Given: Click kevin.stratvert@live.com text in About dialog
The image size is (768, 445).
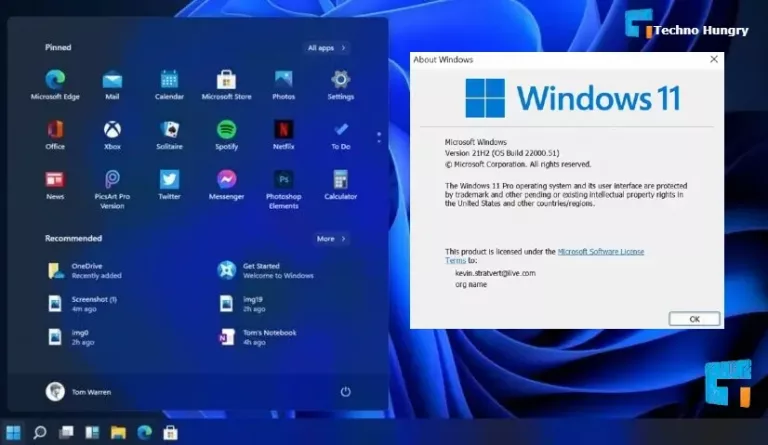Looking at the screenshot, I should [495, 273].
